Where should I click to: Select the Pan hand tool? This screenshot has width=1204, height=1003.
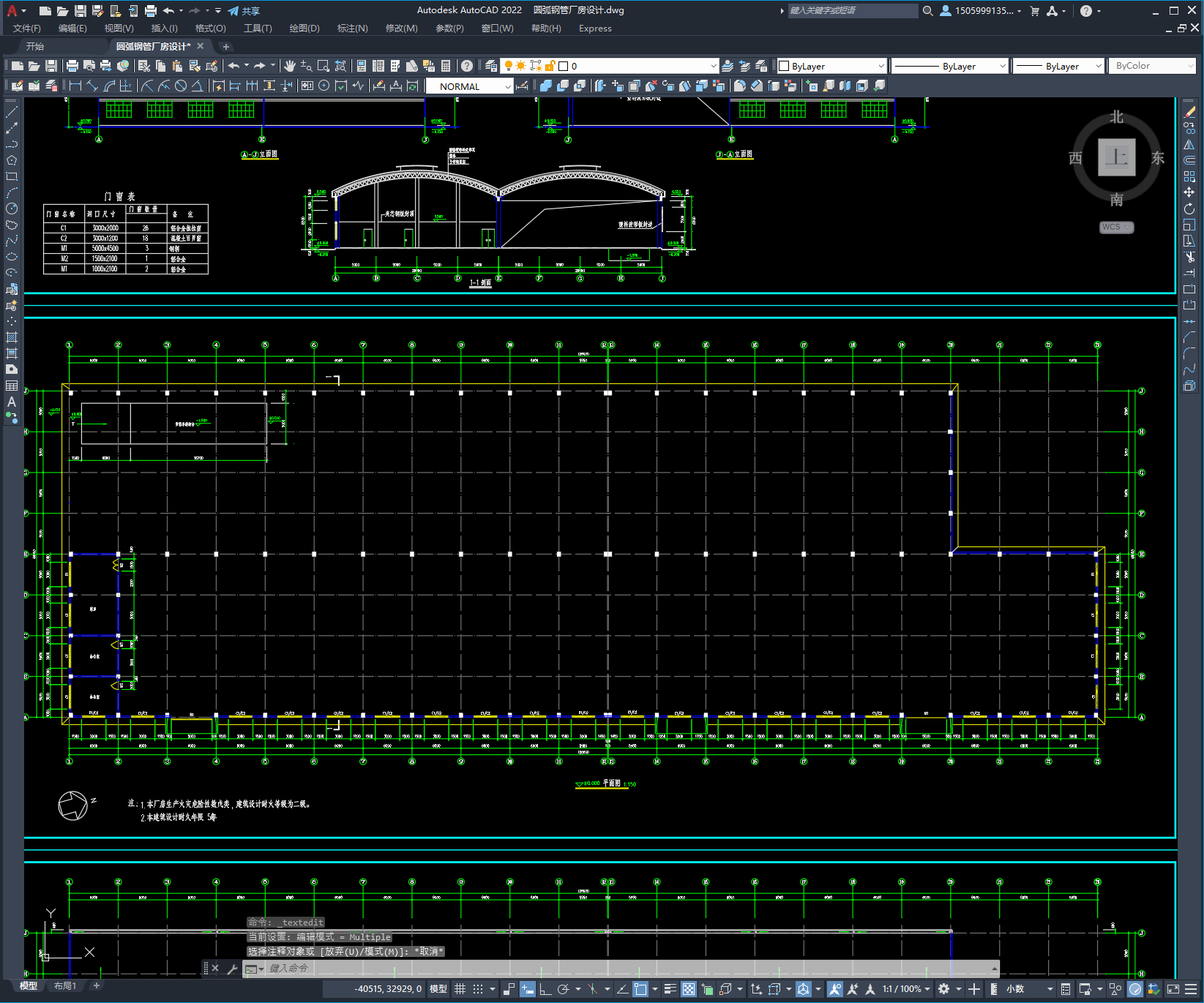point(290,66)
